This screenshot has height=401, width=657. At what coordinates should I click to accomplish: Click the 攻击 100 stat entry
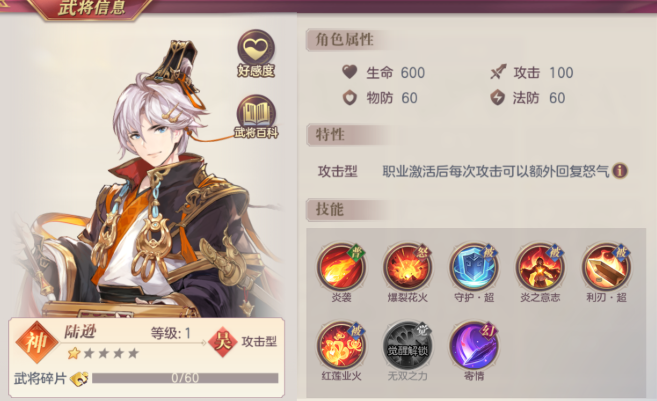(x=532, y=72)
